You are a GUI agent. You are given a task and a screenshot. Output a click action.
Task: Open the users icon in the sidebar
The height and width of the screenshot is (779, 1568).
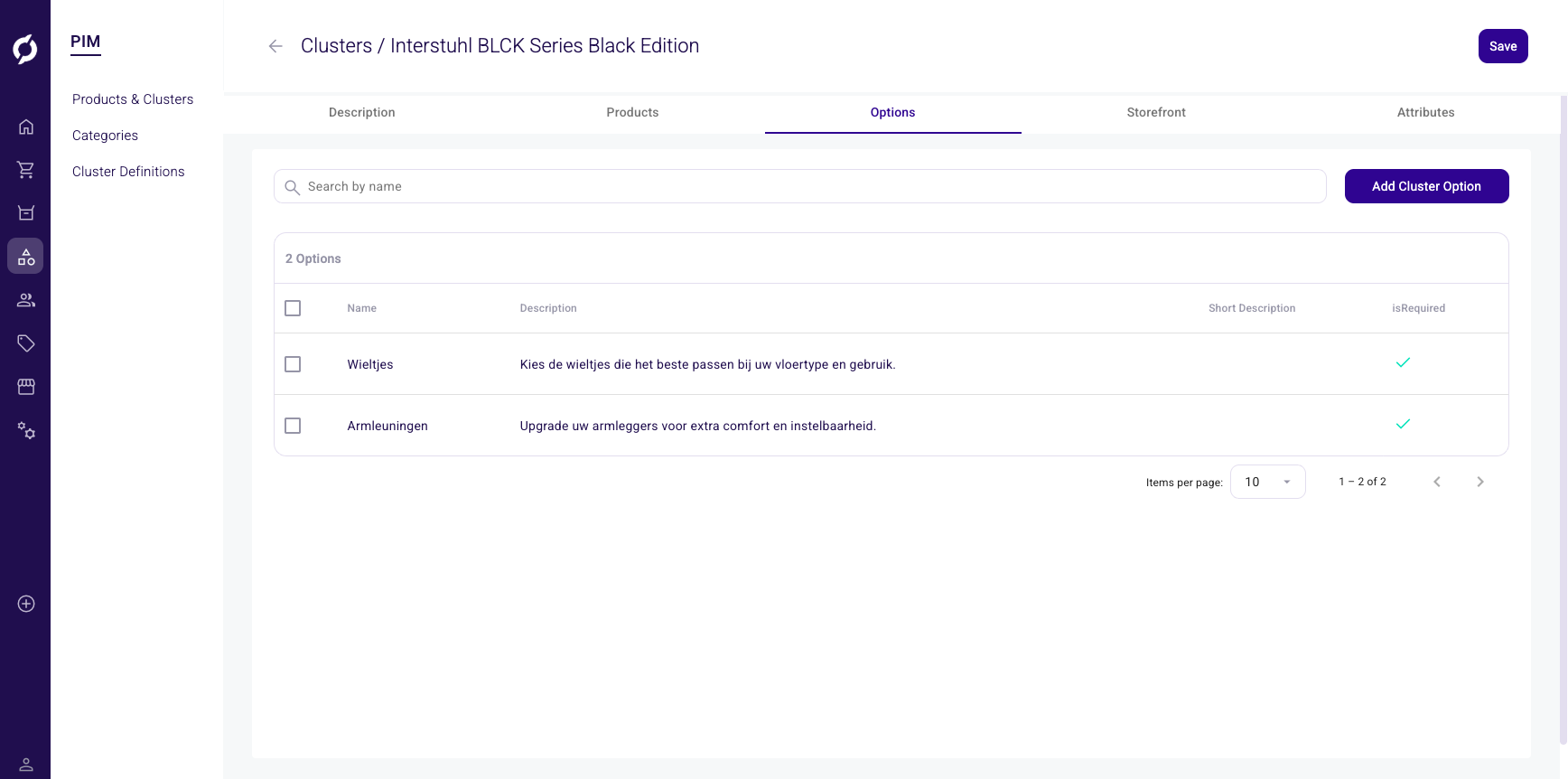tap(26, 300)
